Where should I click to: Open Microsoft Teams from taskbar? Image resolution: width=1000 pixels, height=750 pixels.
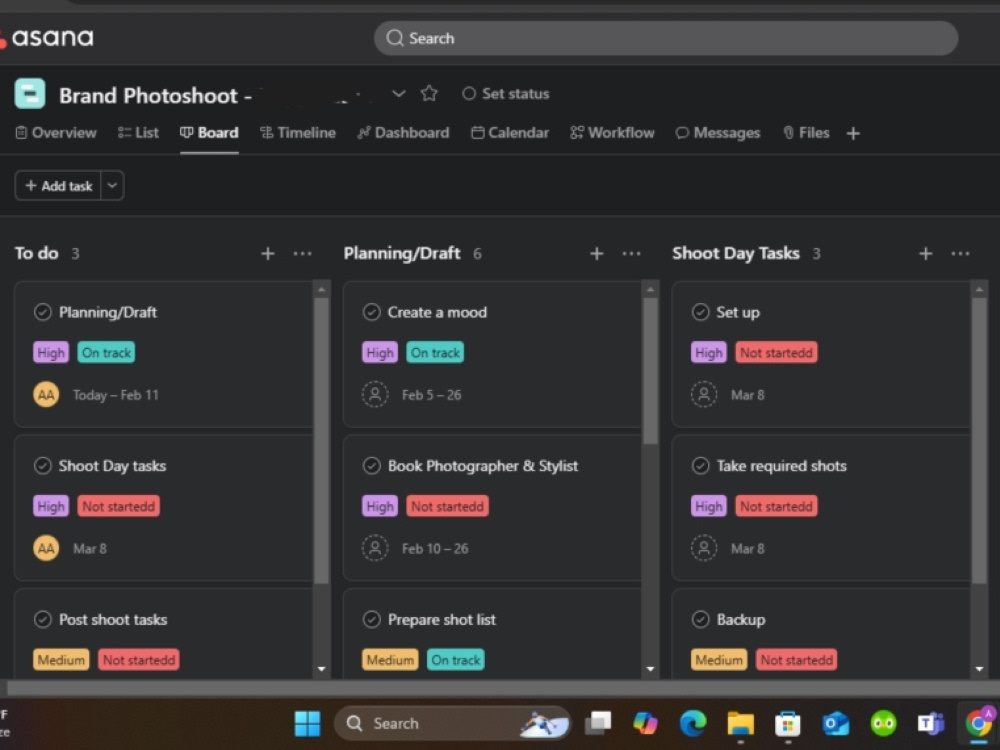pyautogui.click(x=931, y=723)
